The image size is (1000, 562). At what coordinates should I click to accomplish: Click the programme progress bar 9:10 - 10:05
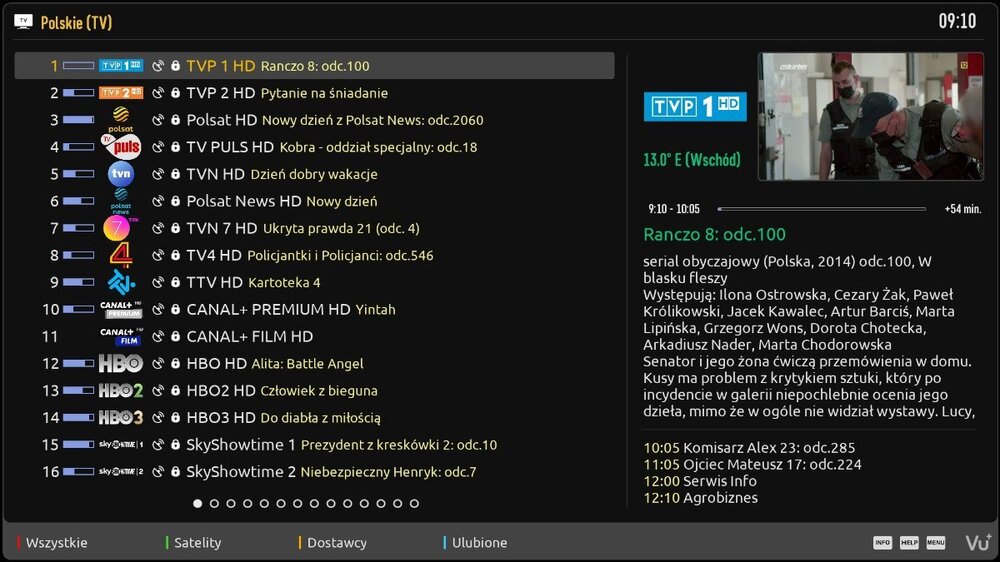click(x=821, y=209)
